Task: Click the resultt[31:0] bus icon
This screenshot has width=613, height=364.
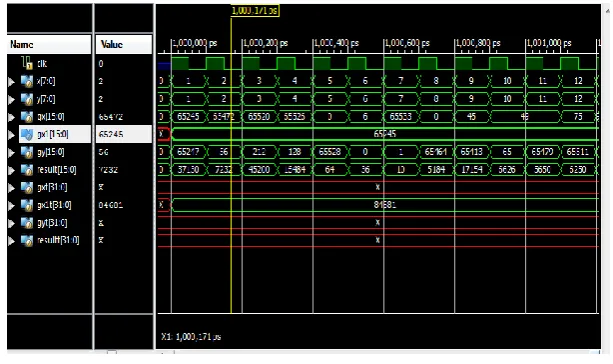Action: (x=27, y=240)
